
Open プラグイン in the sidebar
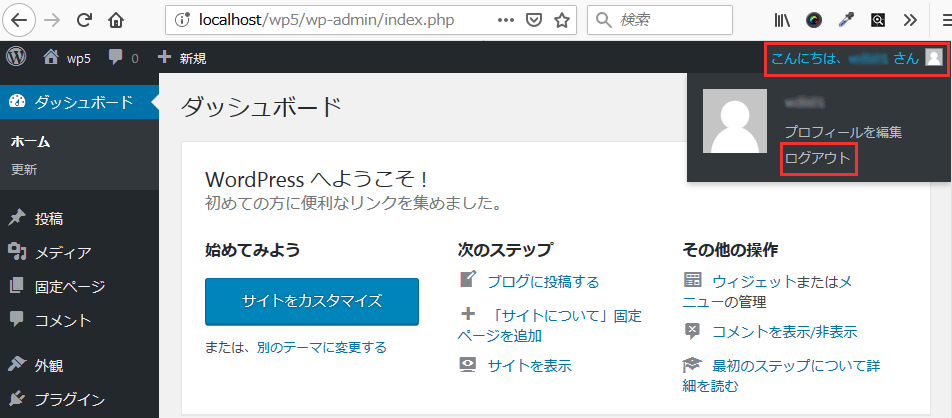(x=69, y=400)
